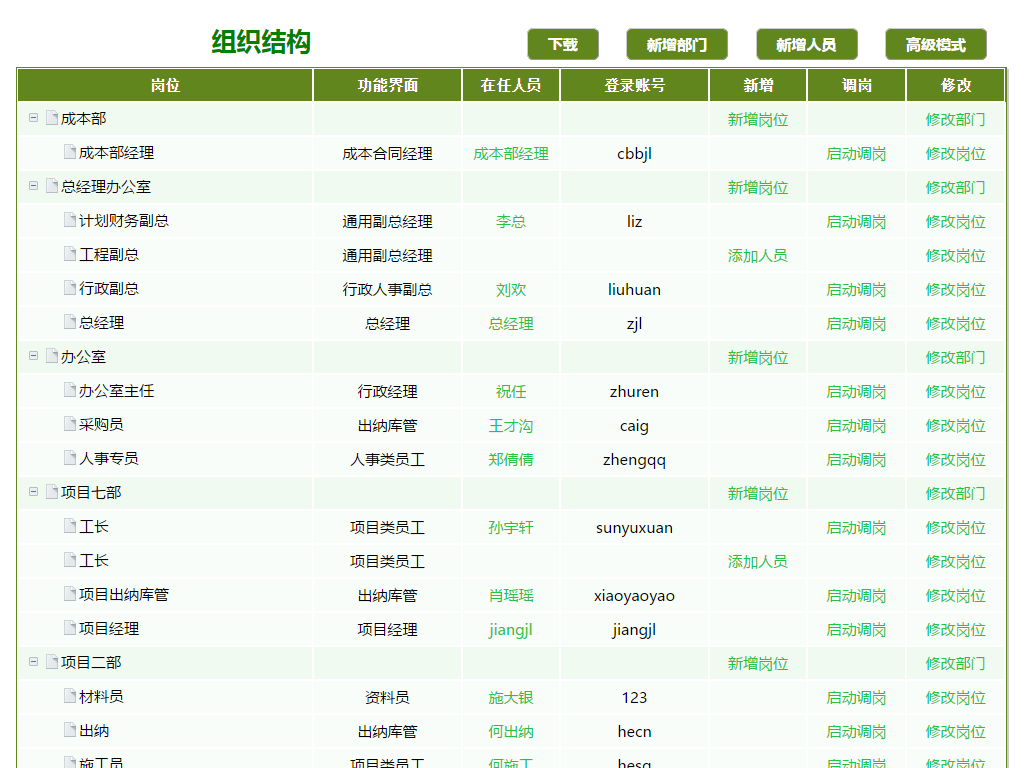
Task: Collapse the 办公室 department node
Action: (33, 356)
